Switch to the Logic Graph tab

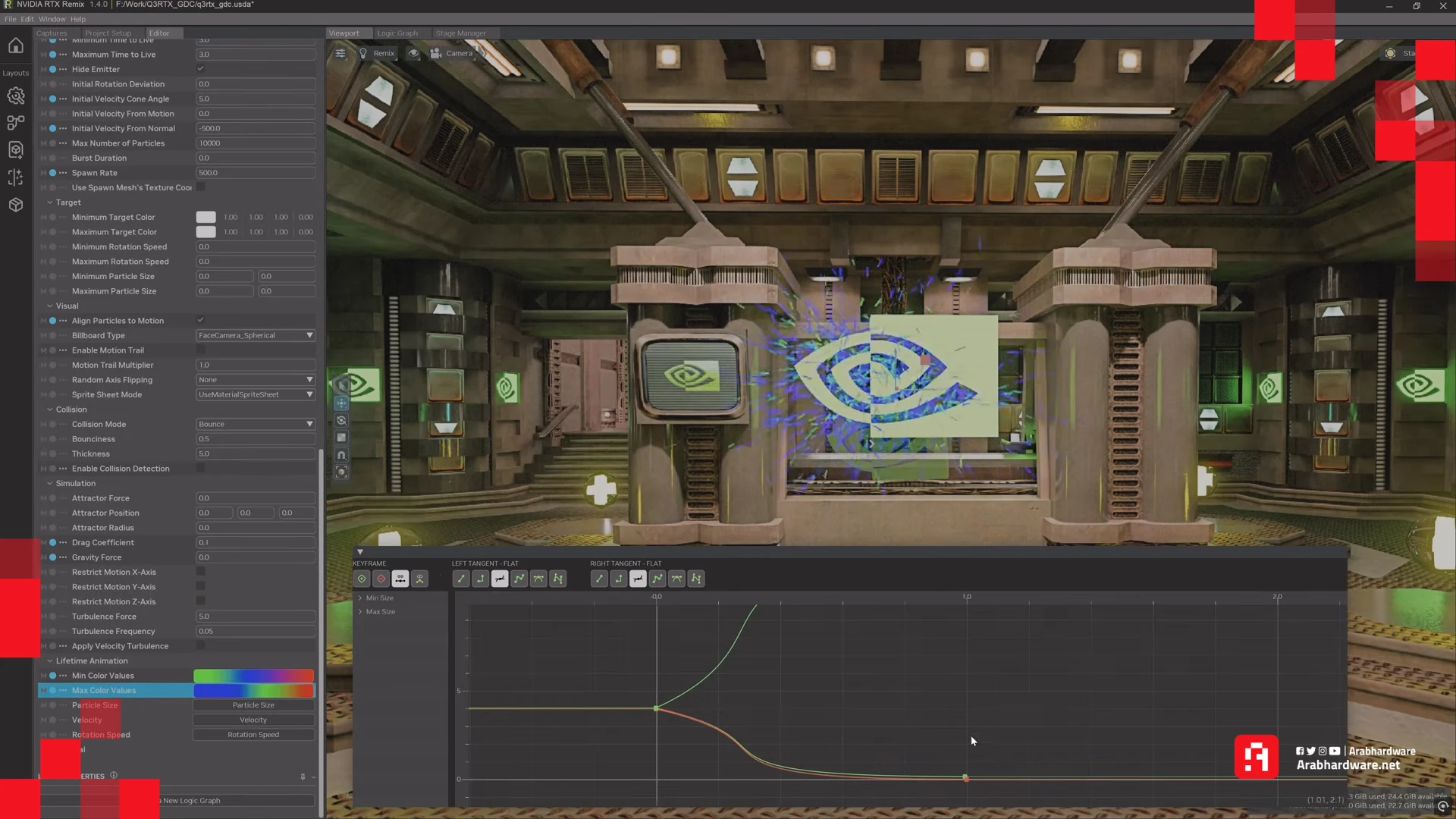[x=399, y=33]
